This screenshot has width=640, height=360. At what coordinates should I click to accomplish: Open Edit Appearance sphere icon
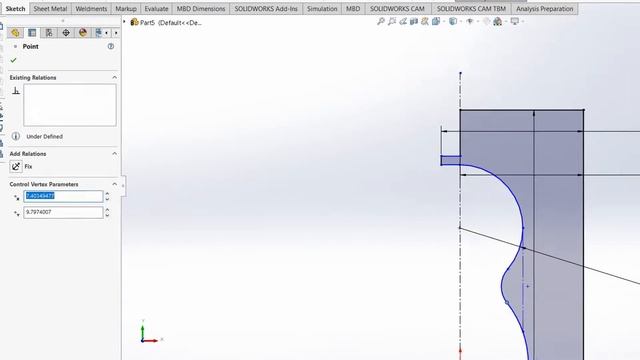point(486,21)
